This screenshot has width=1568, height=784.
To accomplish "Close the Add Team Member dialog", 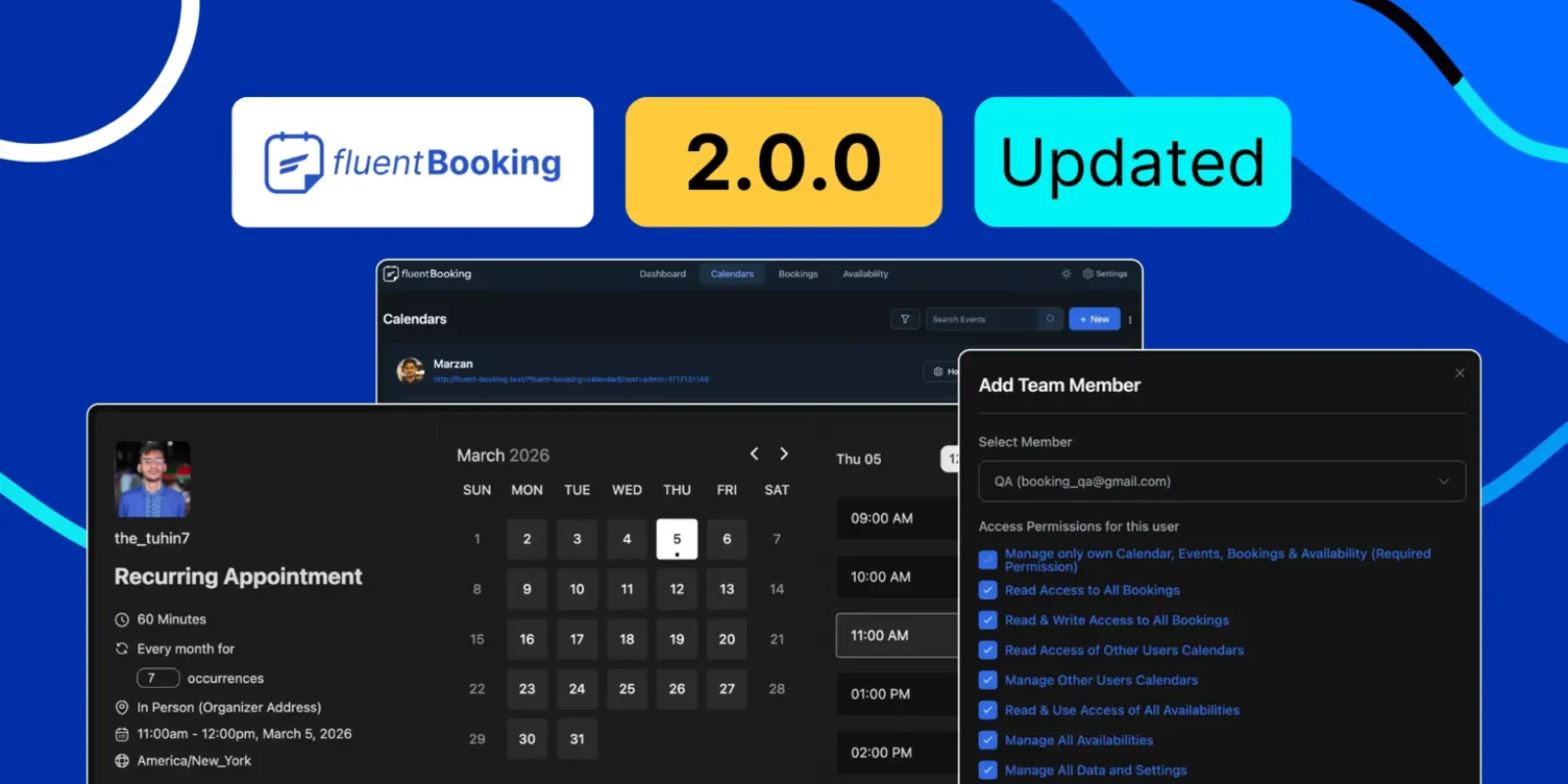I will pos(1459,373).
